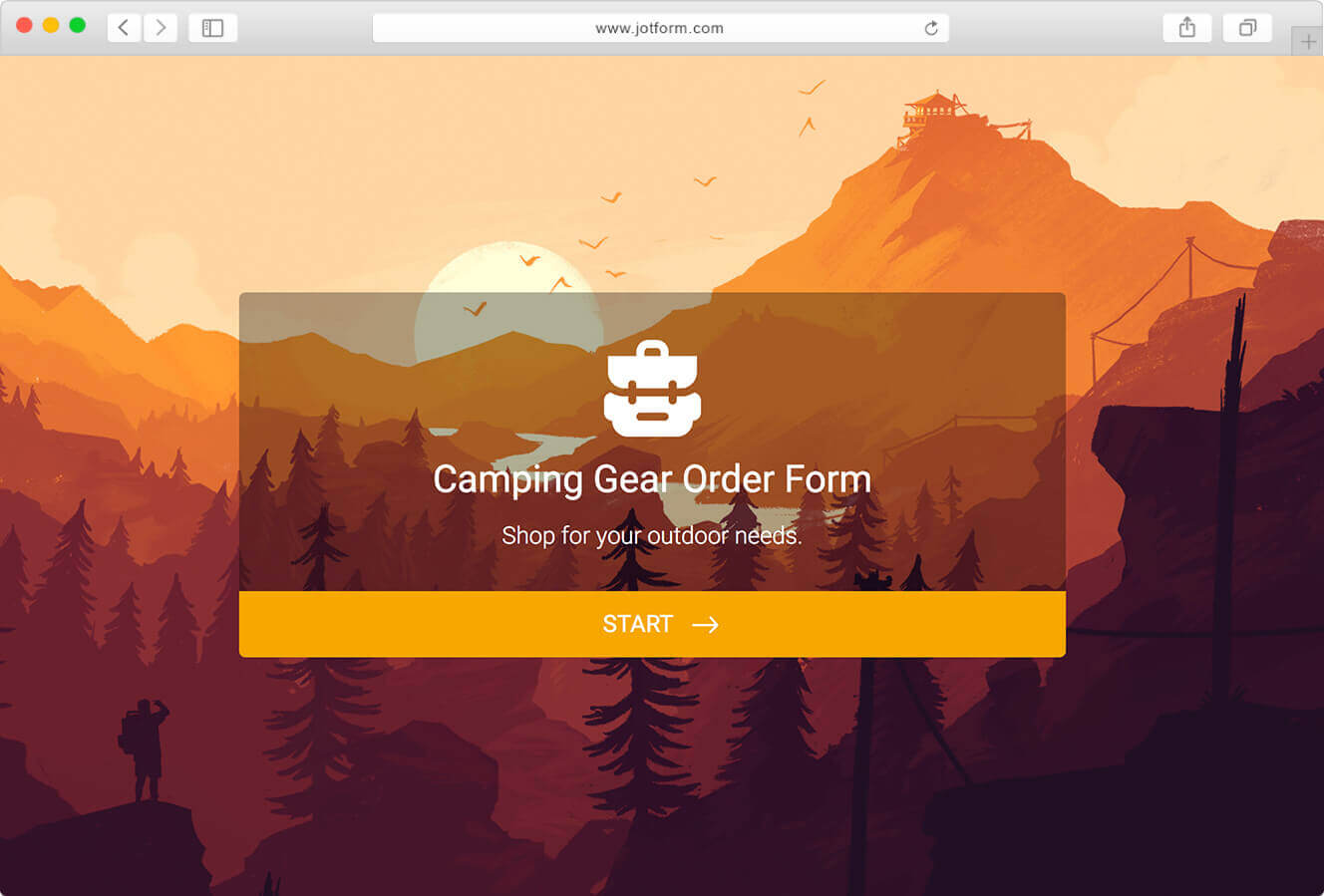Click the Camping Gear Order Form title
Image resolution: width=1324 pixels, height=896 pixels.
click(652, 479)
